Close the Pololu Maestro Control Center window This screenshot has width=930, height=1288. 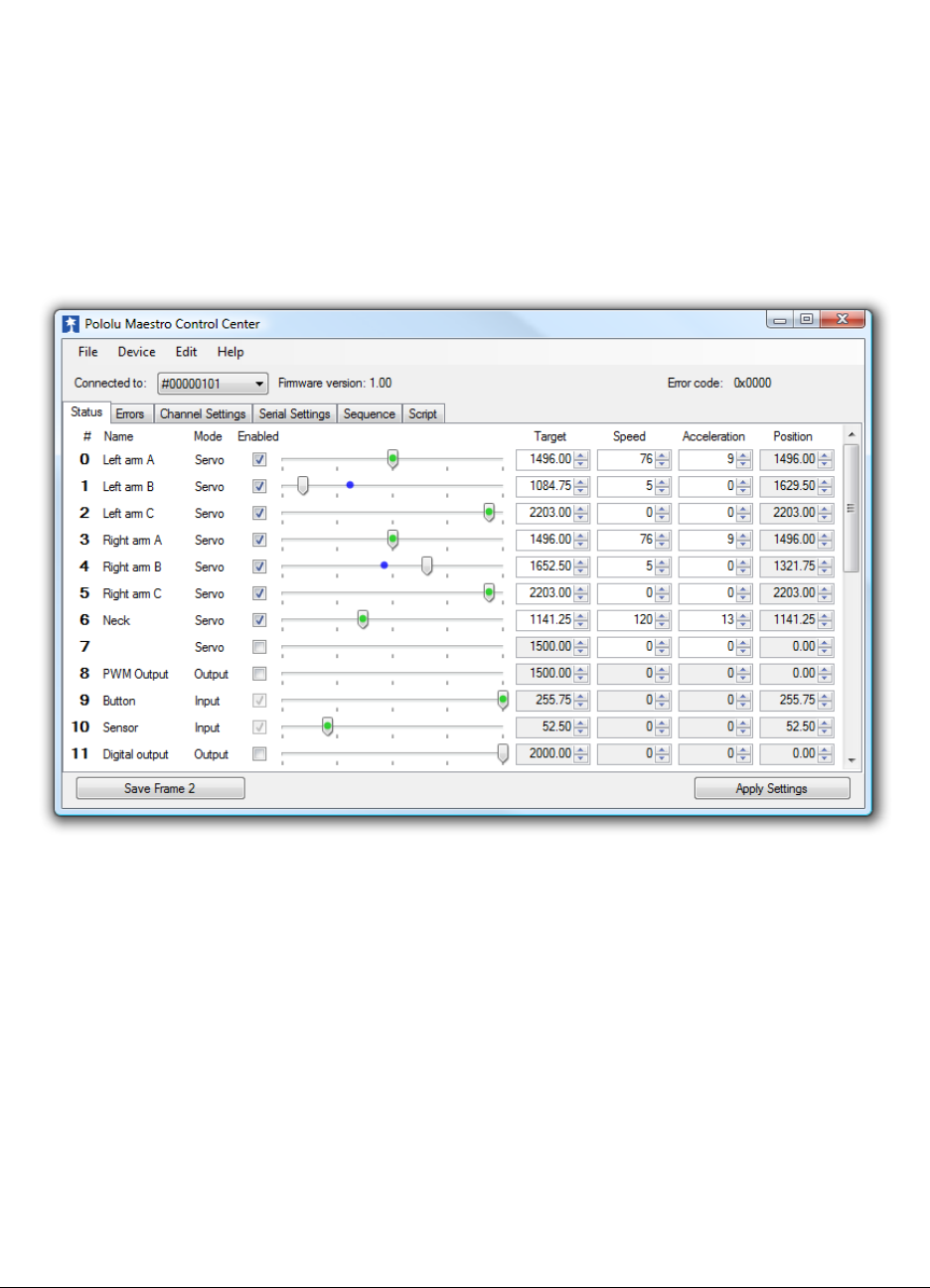pyautogui.click(x=843, y=320)
